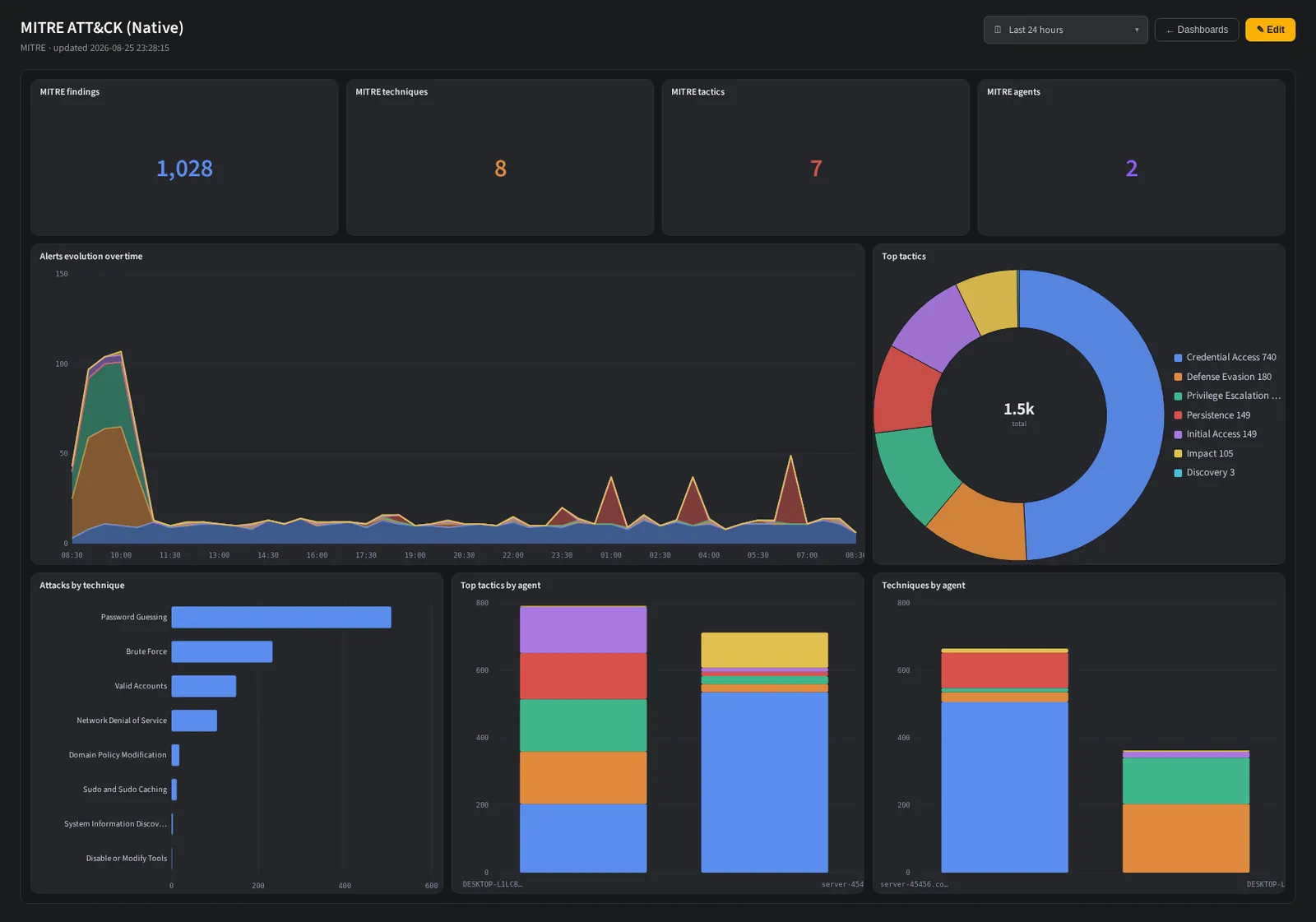Click the Discovery 3 legend label

tap(1211, 473)
